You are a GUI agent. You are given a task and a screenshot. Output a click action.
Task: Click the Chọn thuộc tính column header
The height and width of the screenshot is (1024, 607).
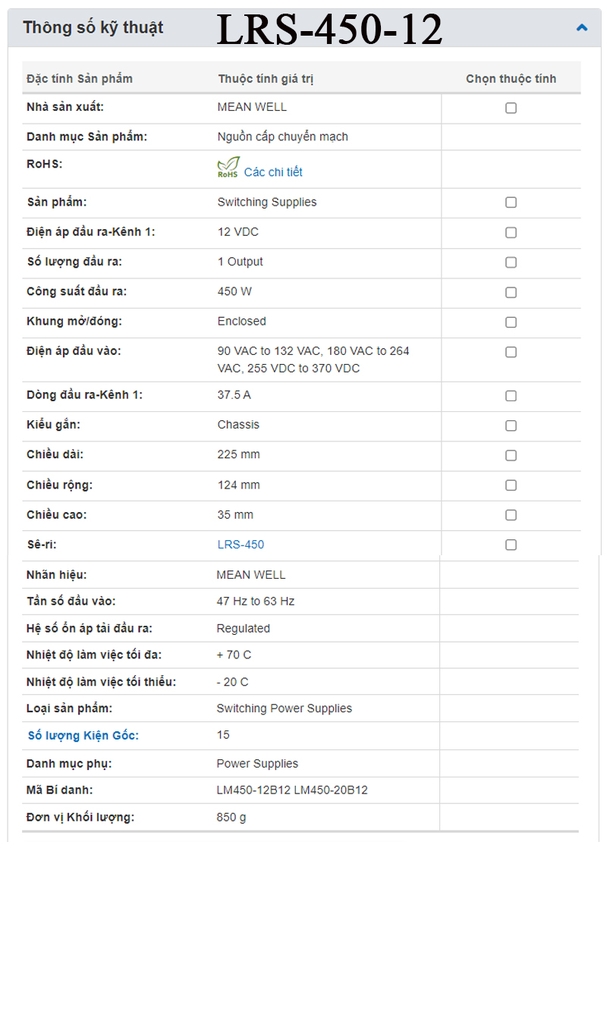(x=510, y=78)
